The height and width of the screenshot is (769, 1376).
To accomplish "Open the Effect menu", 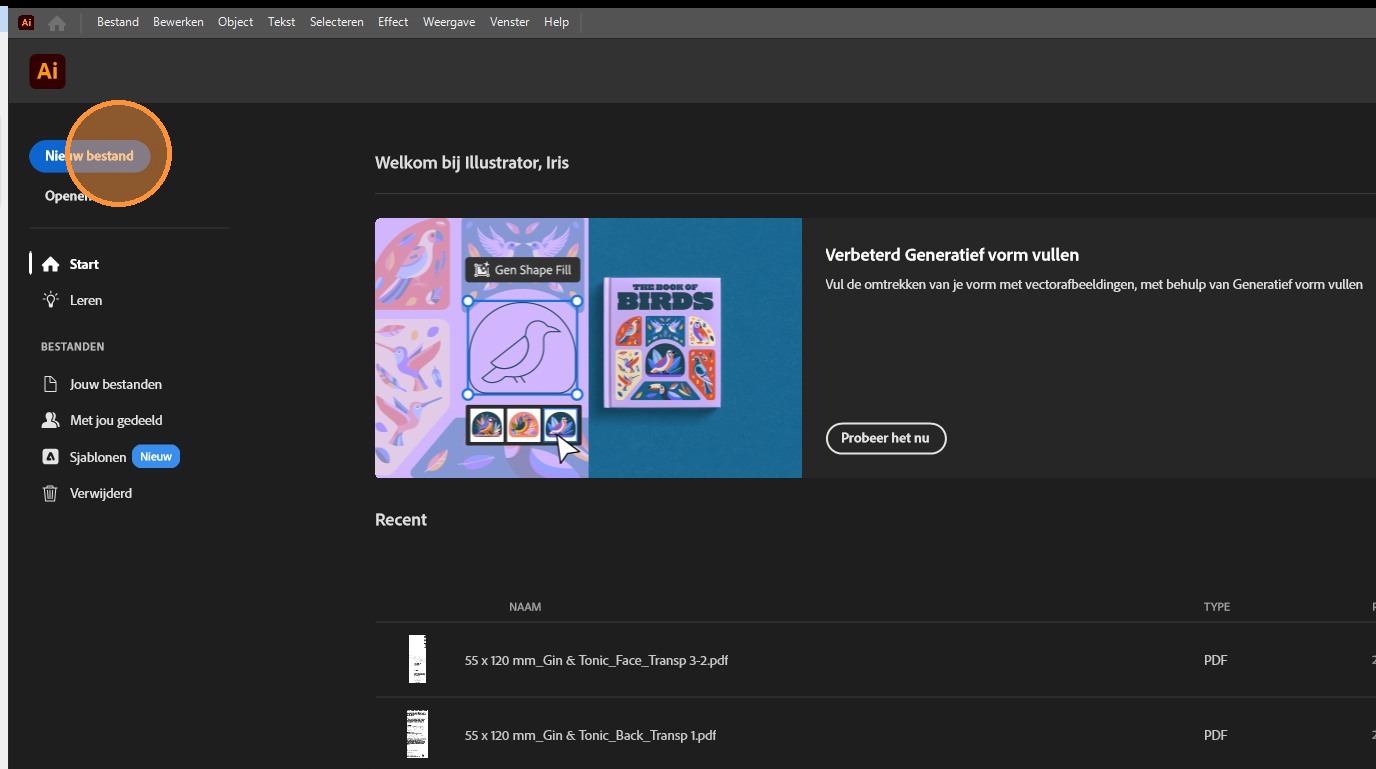I will (393, 22).
